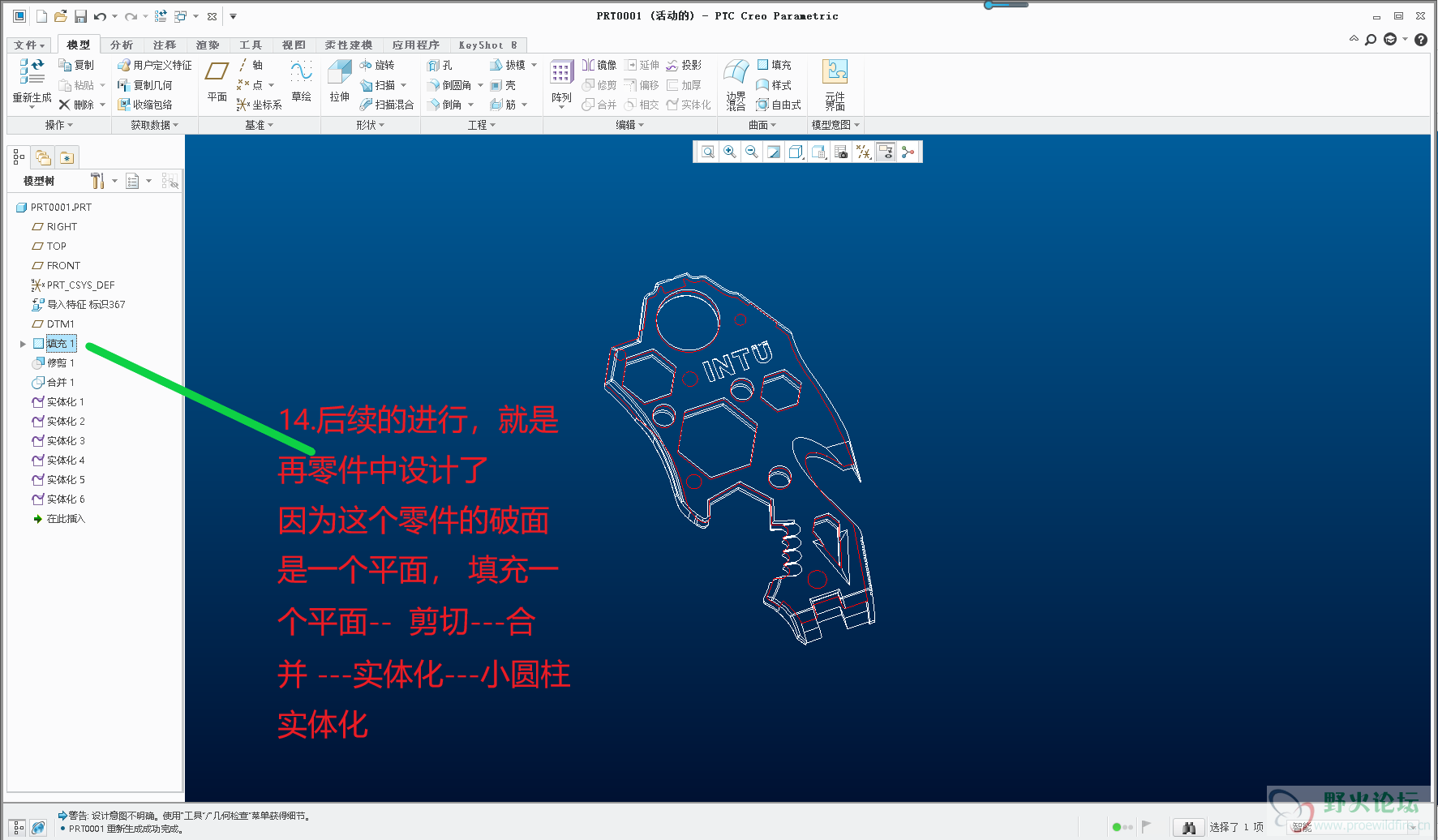The width and height of the screenshot is (1438, 840).
Task: Click 用户定义特征 (User-Defined Feature)
Action: point(155,65)
